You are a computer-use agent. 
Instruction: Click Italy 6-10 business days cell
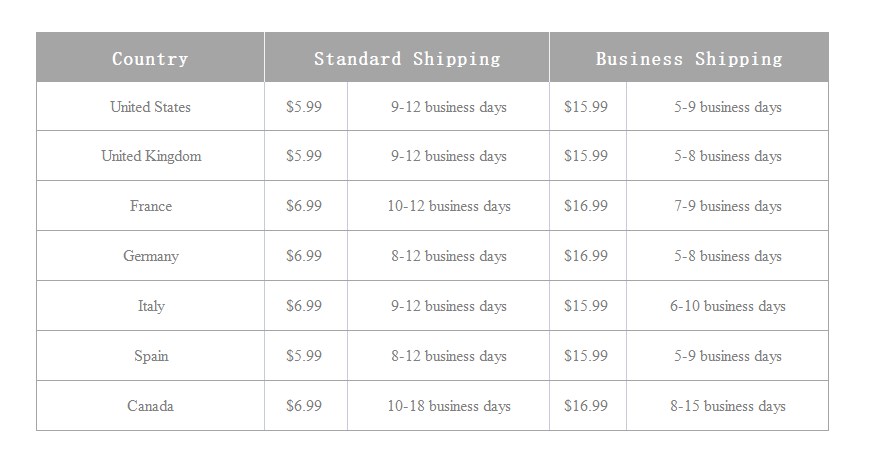tap(728, 305)
